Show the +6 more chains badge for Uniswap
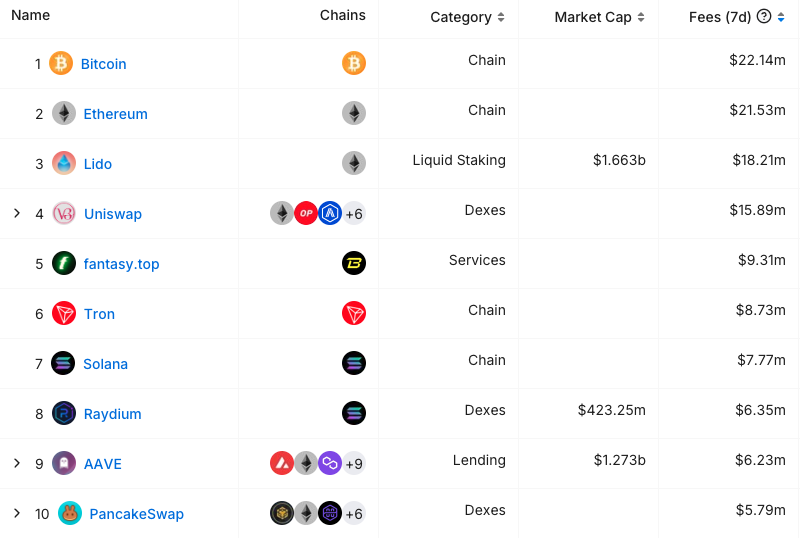Screen dimensions: 800x538 click(354, 213)
